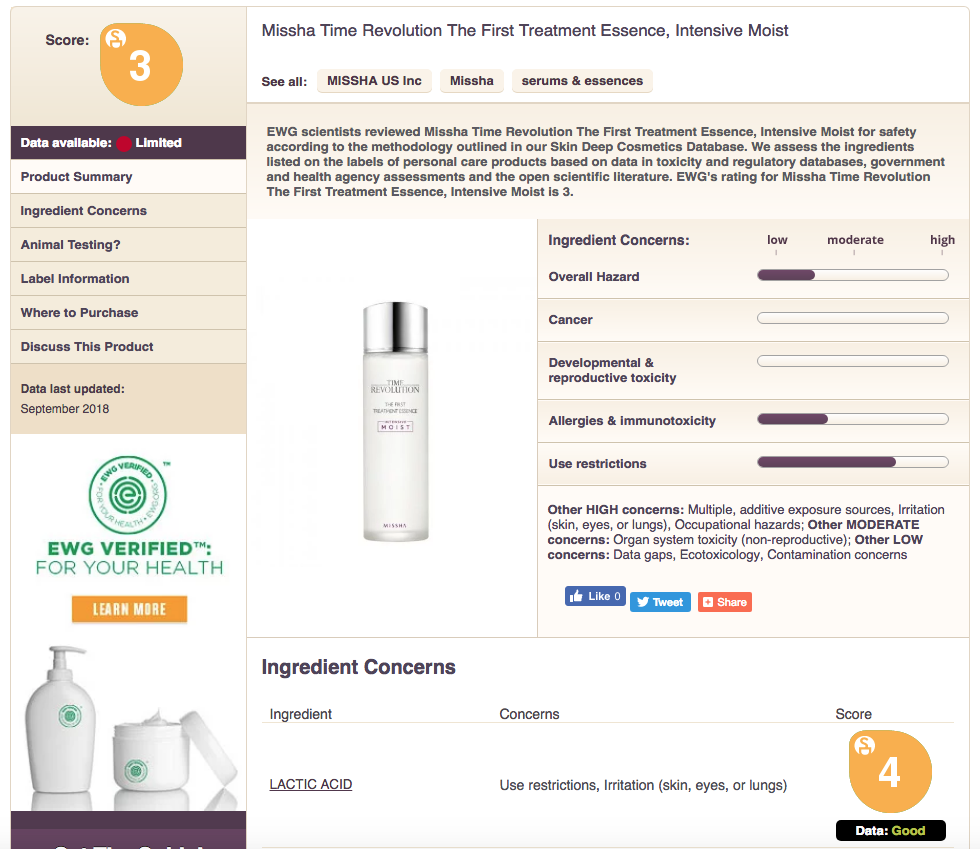Select Label Information in the sidebar
The width and height of the screenshot is (980, 849).
click(128, 279)
